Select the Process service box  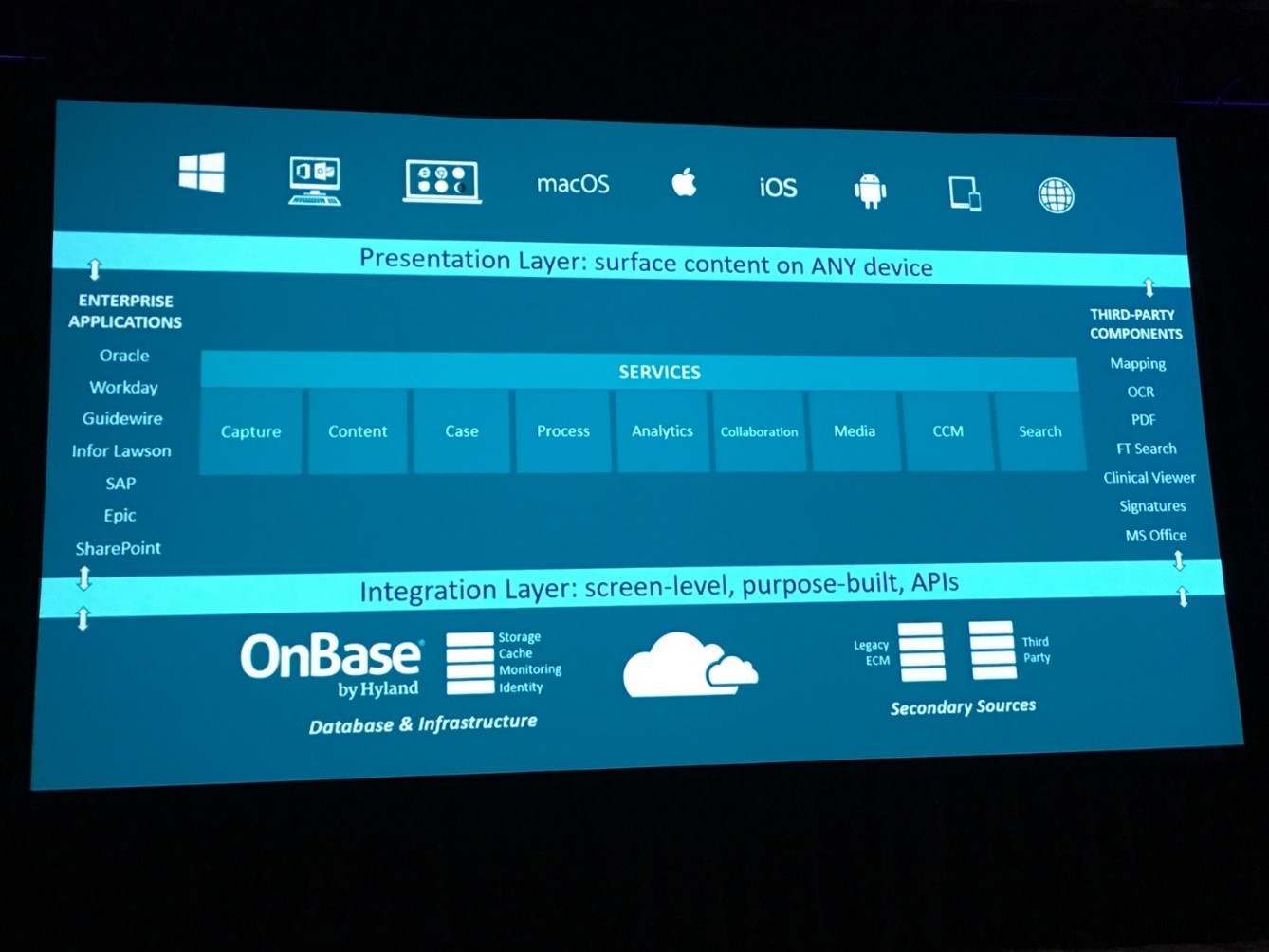point(563,431)
